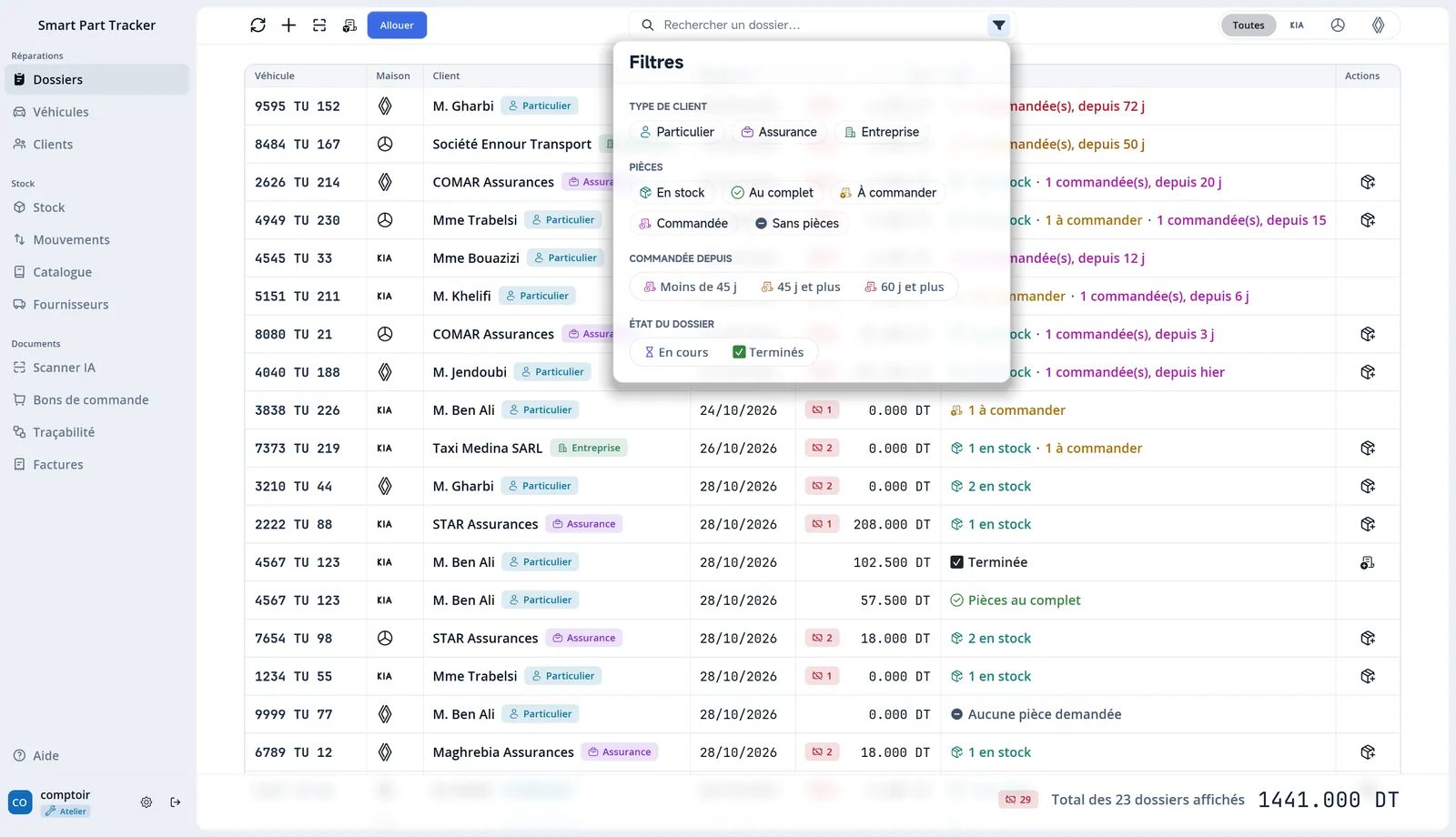
Task: Toggle the En cours filter
Action: click(676, 352)
